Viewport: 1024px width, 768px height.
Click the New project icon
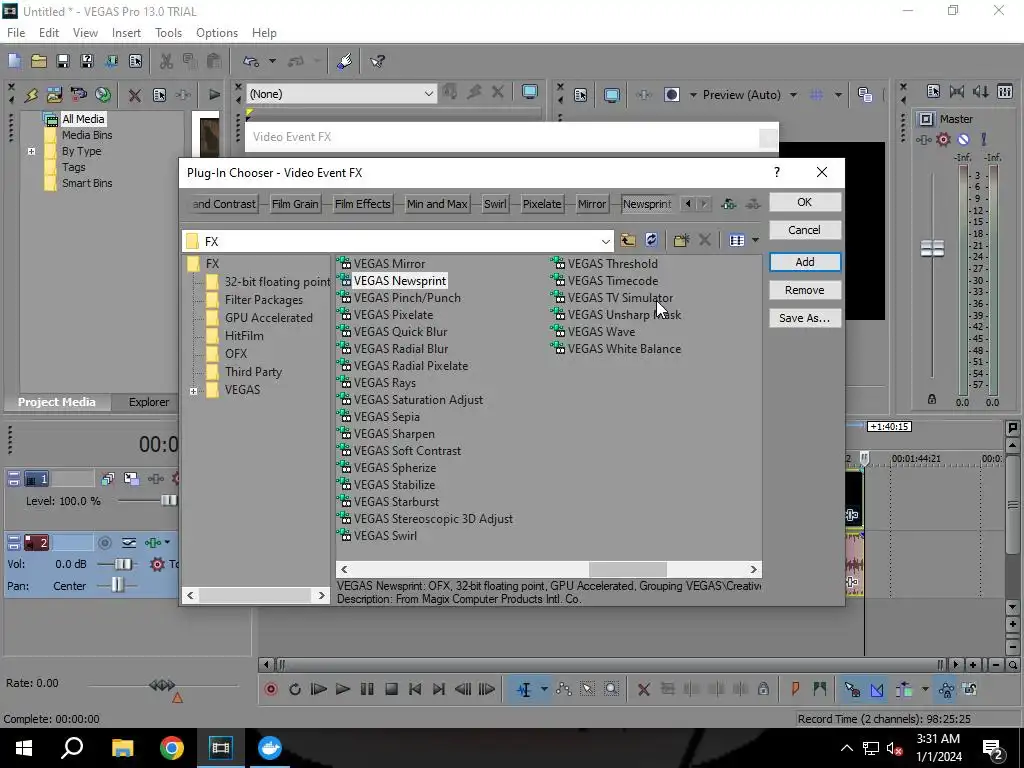pos(14,61)
